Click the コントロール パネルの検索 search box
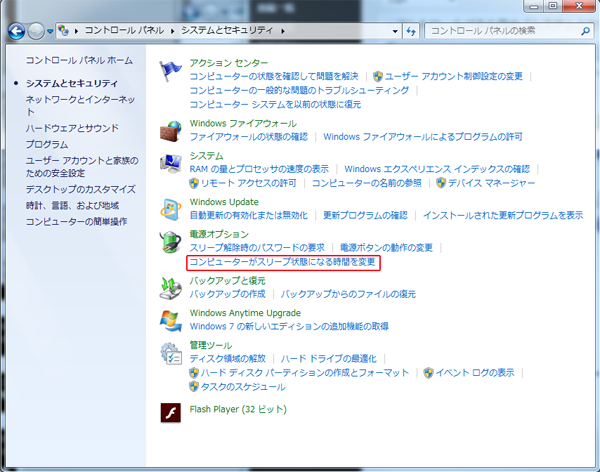600x472 pixels. point(500,32)
